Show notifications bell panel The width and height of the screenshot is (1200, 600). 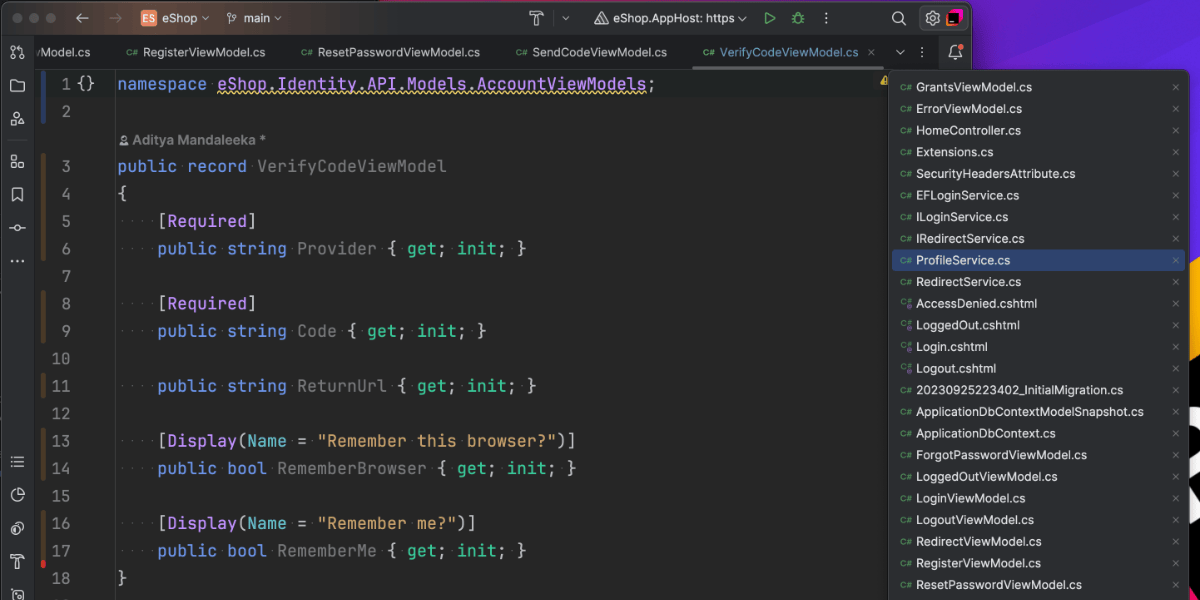[x=955, y=52]
